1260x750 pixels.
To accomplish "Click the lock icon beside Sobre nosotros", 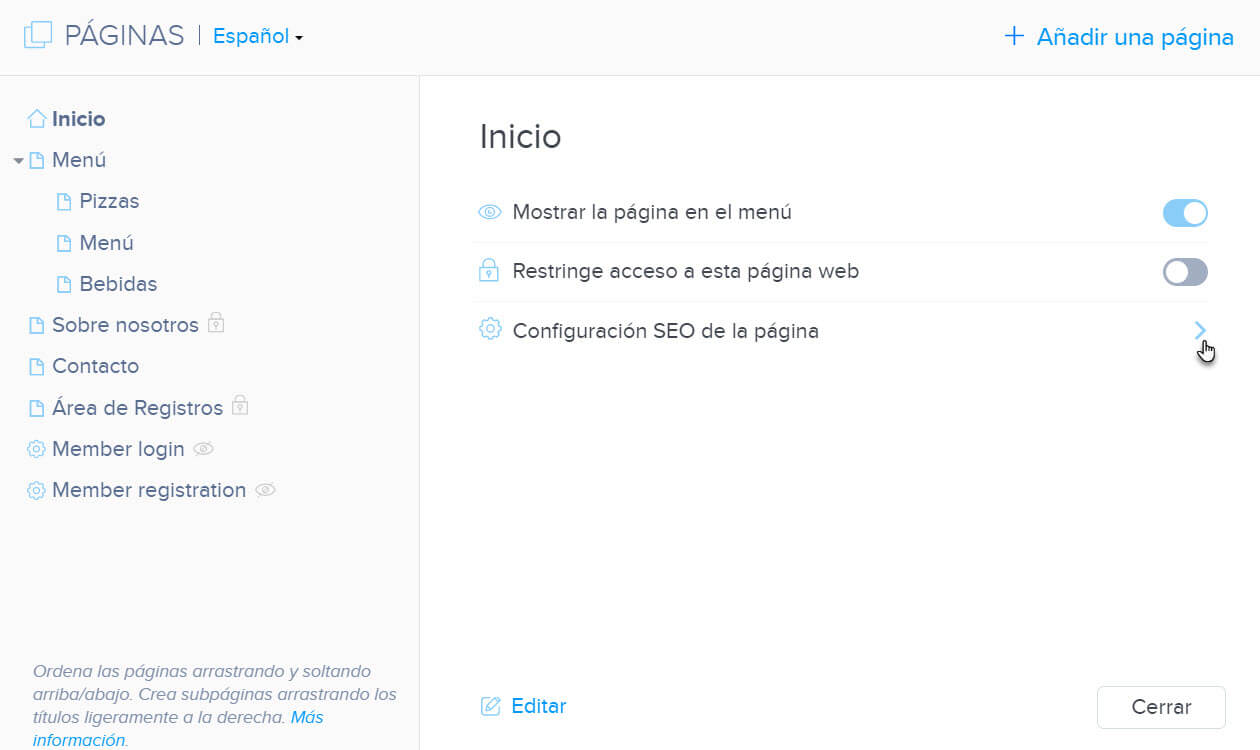I will tap(216, 324).
